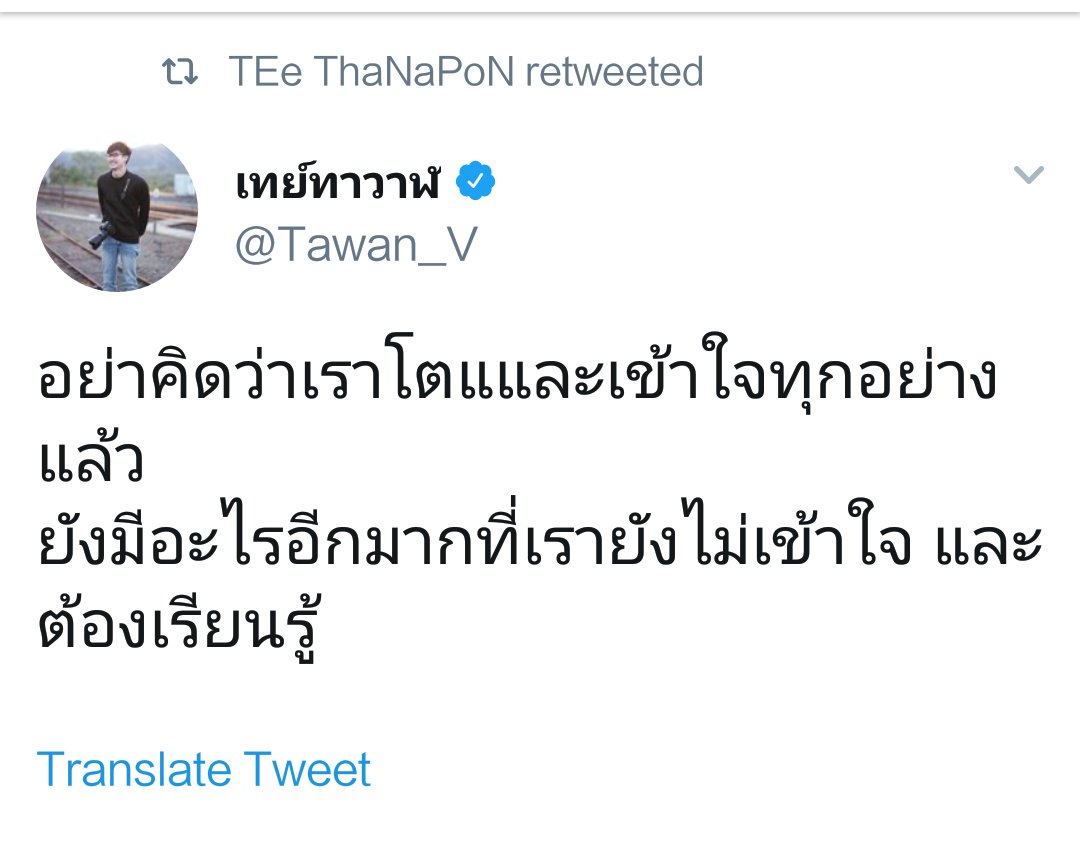Click the man standing in the avatar

(x=123, y=215)
